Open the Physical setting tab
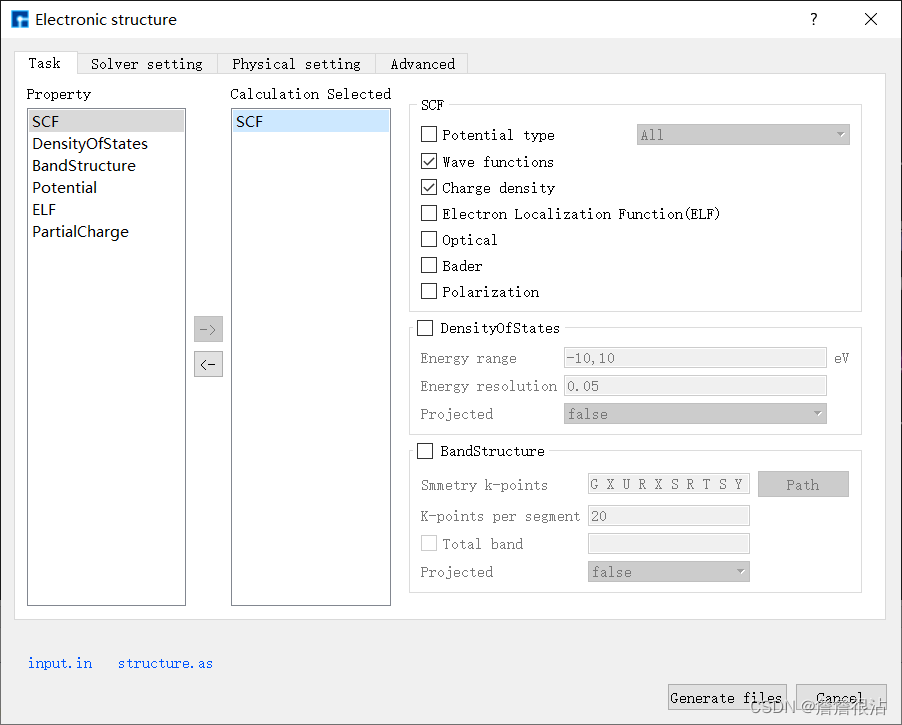Image resolution: width=902 pixels, height=725 pixels. pyautogui.click(x=296, y=64)
